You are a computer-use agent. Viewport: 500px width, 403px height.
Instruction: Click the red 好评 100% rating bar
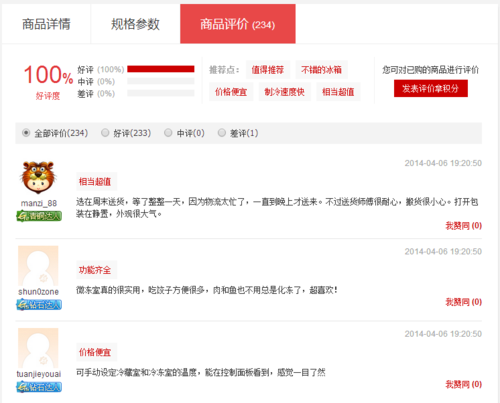[x=161, y=69]
